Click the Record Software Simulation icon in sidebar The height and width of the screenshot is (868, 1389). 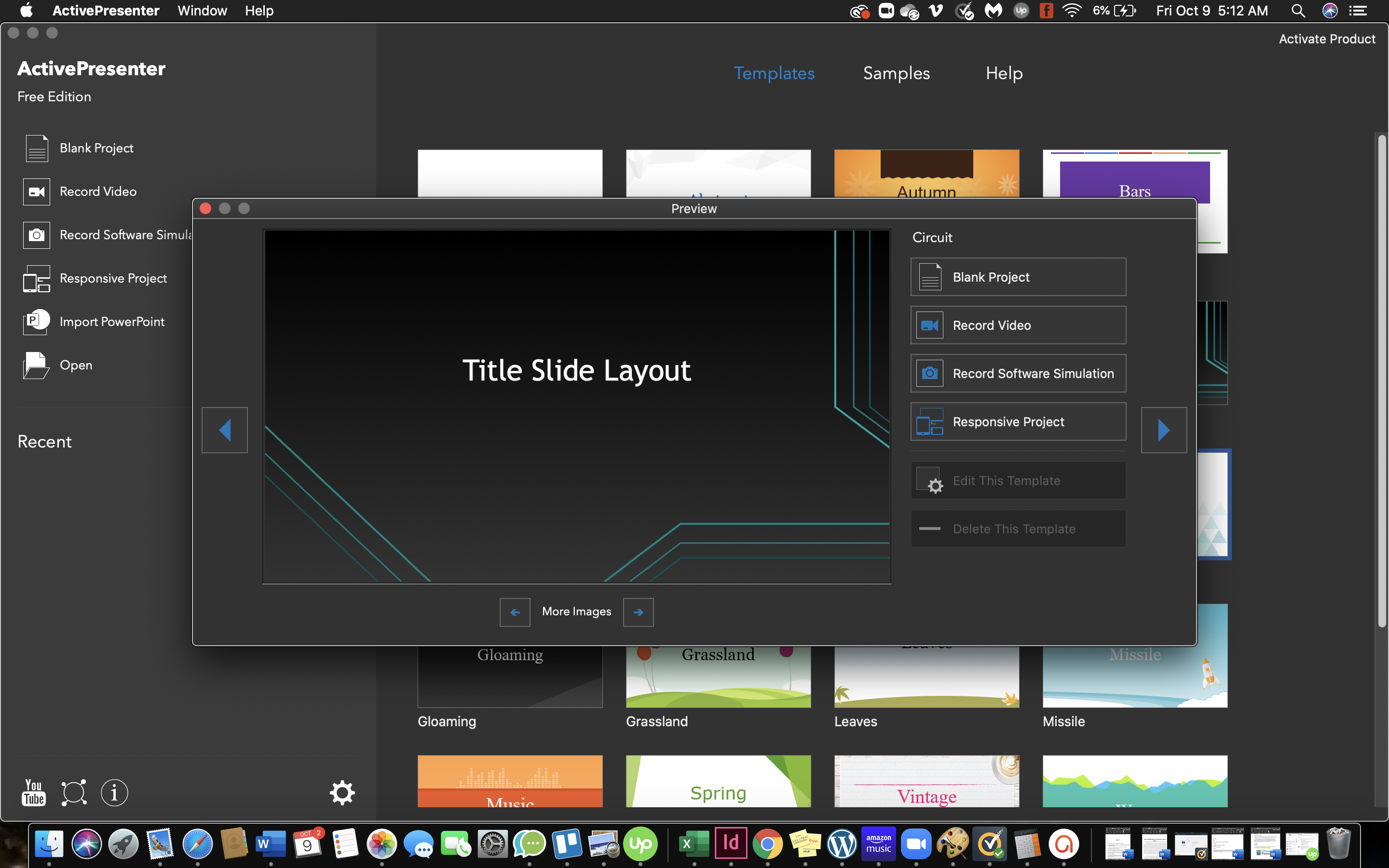pos(37,235)
